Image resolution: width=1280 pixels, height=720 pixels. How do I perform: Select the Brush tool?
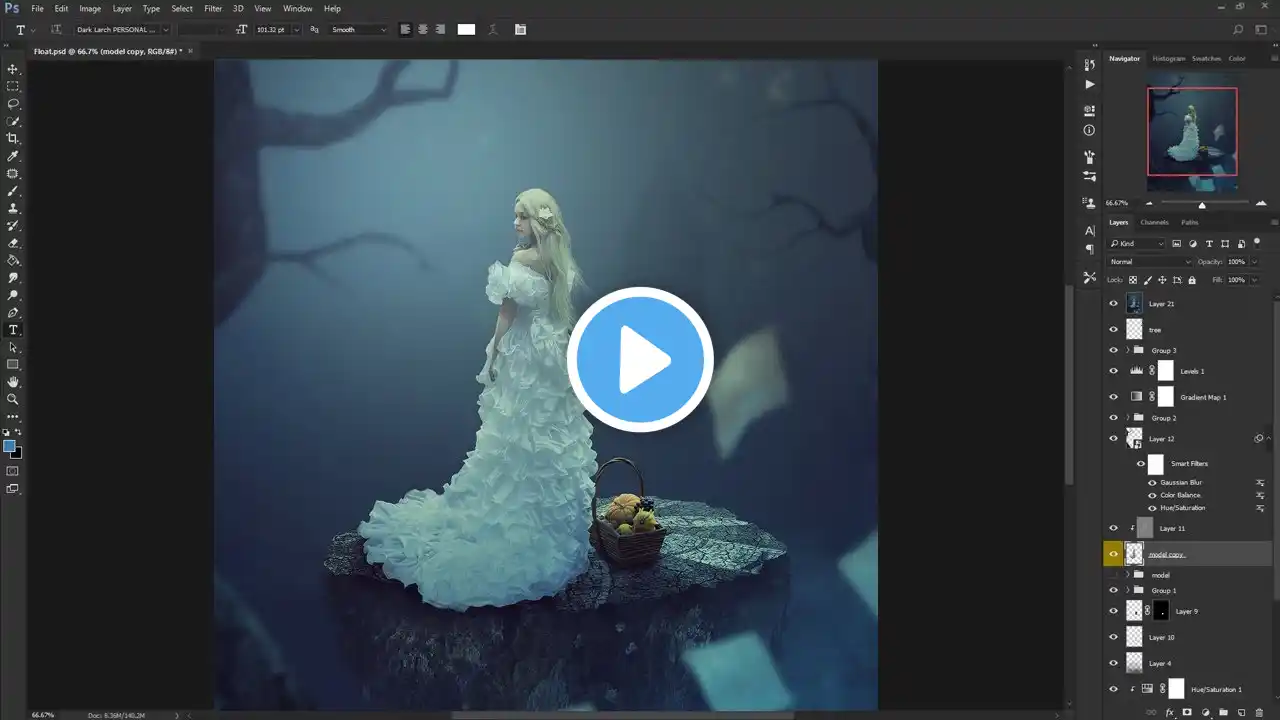[x=13, y=191]
